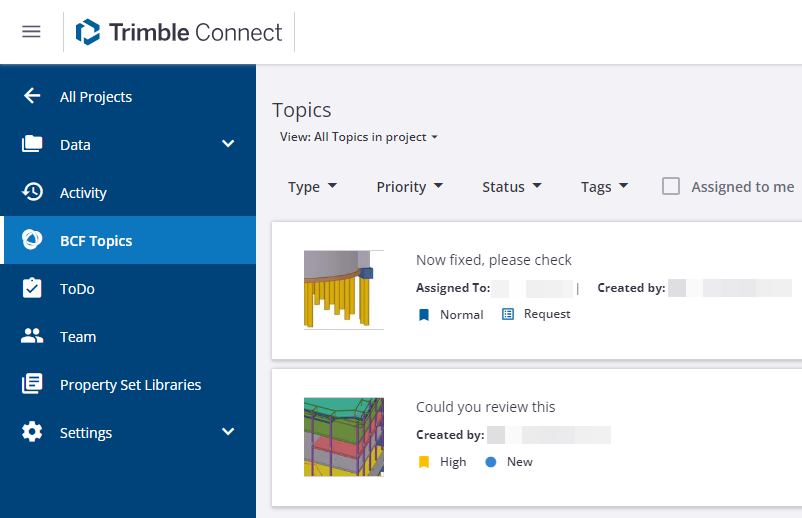The image size is (802, 518).
Task: Click the BCF Topics sidebar icon
Action: point(32,240)
